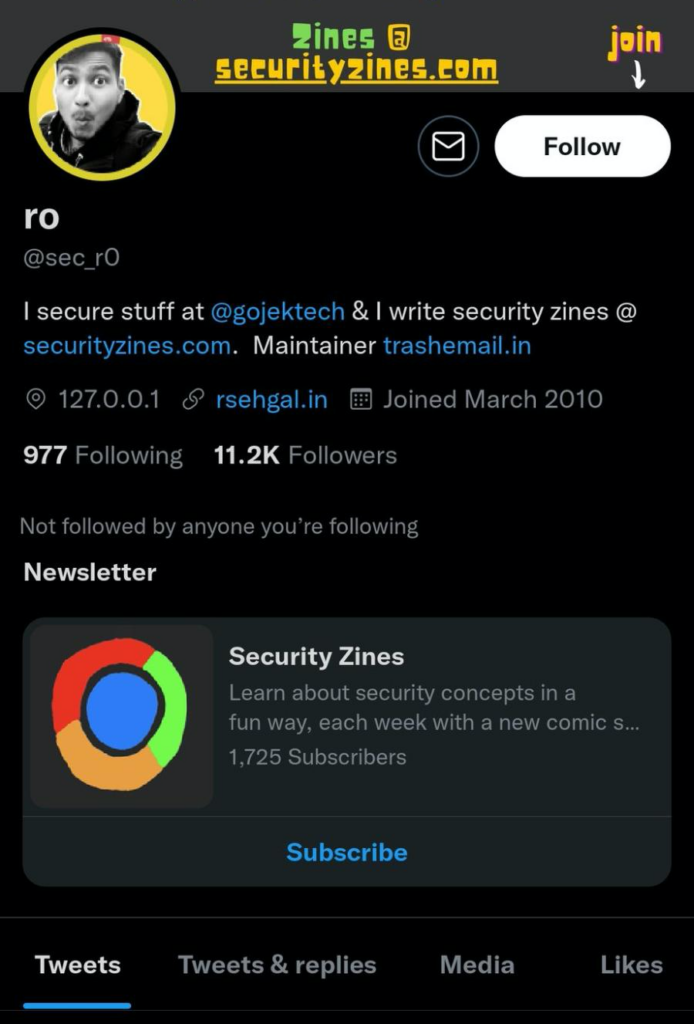The width and height of the screenshot is (694, 1024).
Task: View the 977 Following list
Action: [103, 456]
